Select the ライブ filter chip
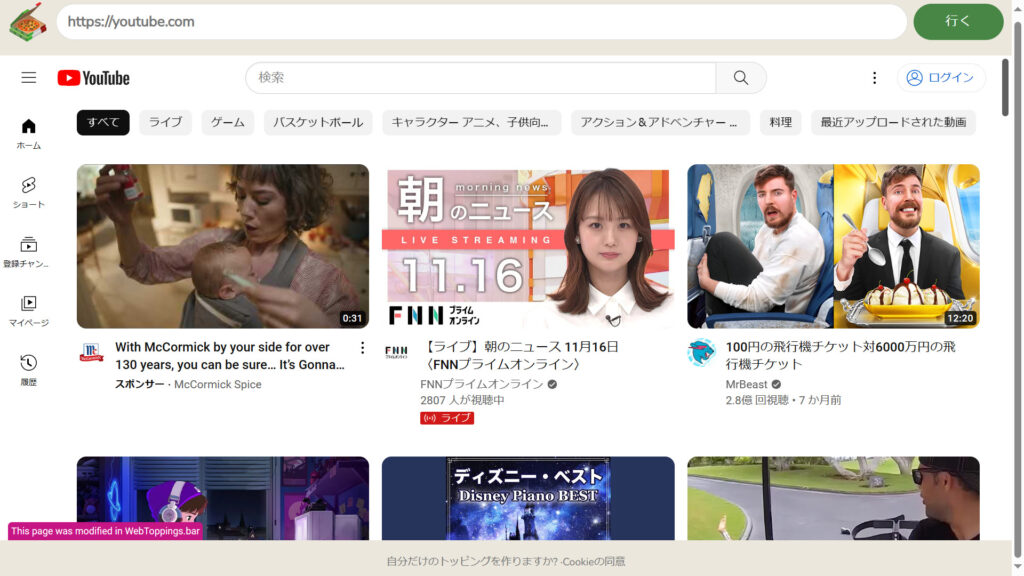Screen dimensions: 1024x576 (165, 122)
